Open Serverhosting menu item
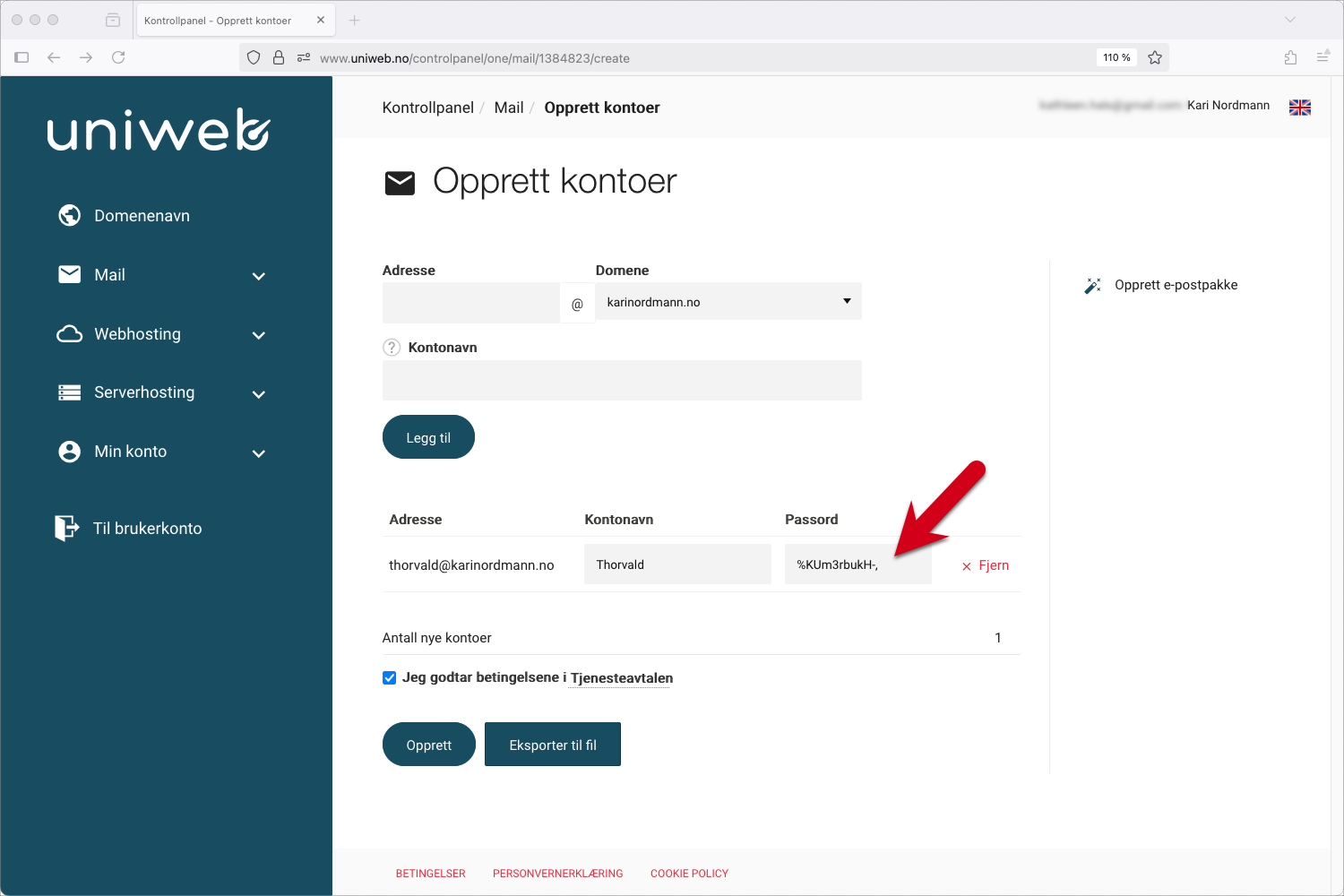 144,392
